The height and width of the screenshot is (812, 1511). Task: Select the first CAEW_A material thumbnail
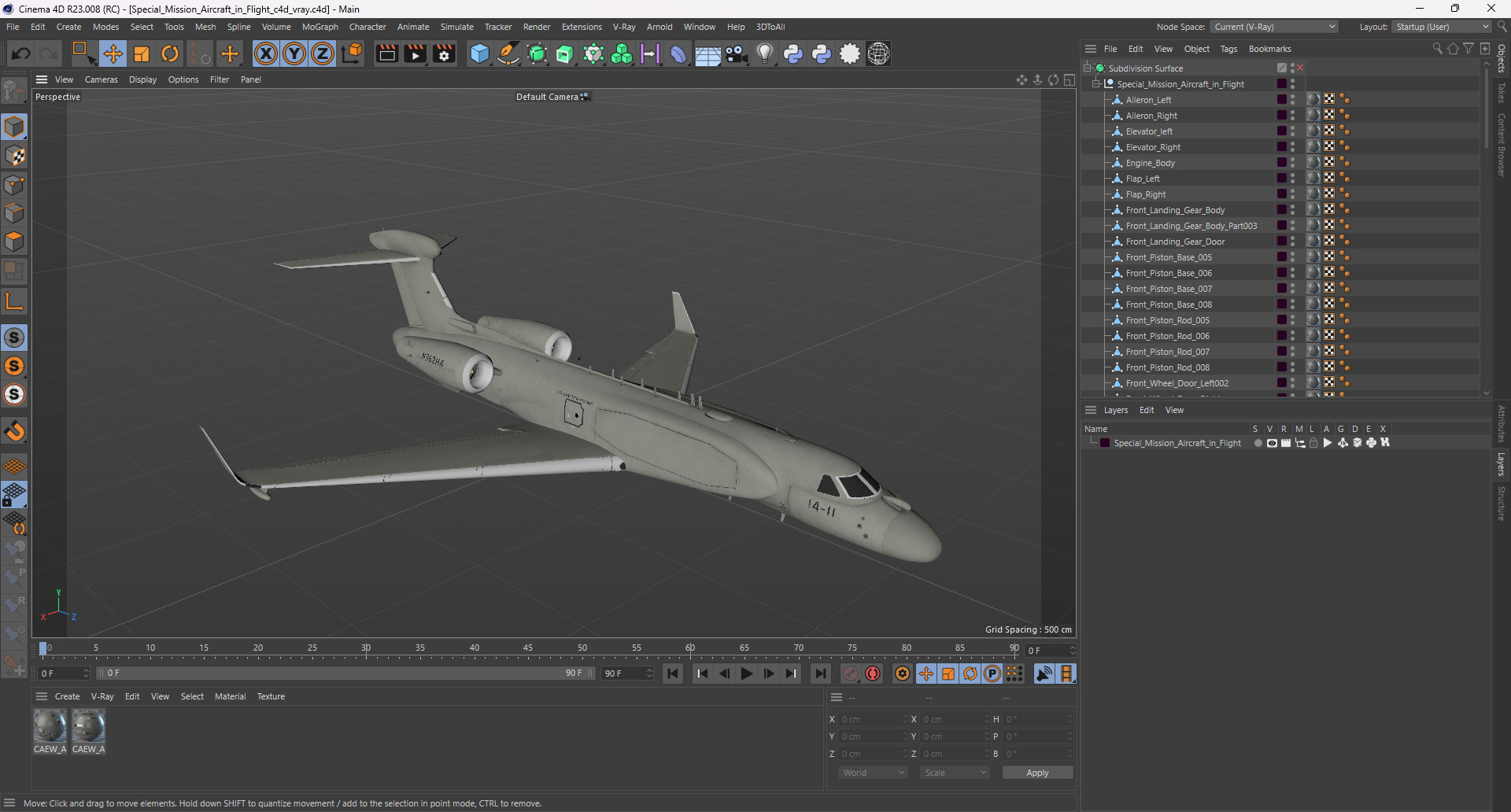point(50,726)
